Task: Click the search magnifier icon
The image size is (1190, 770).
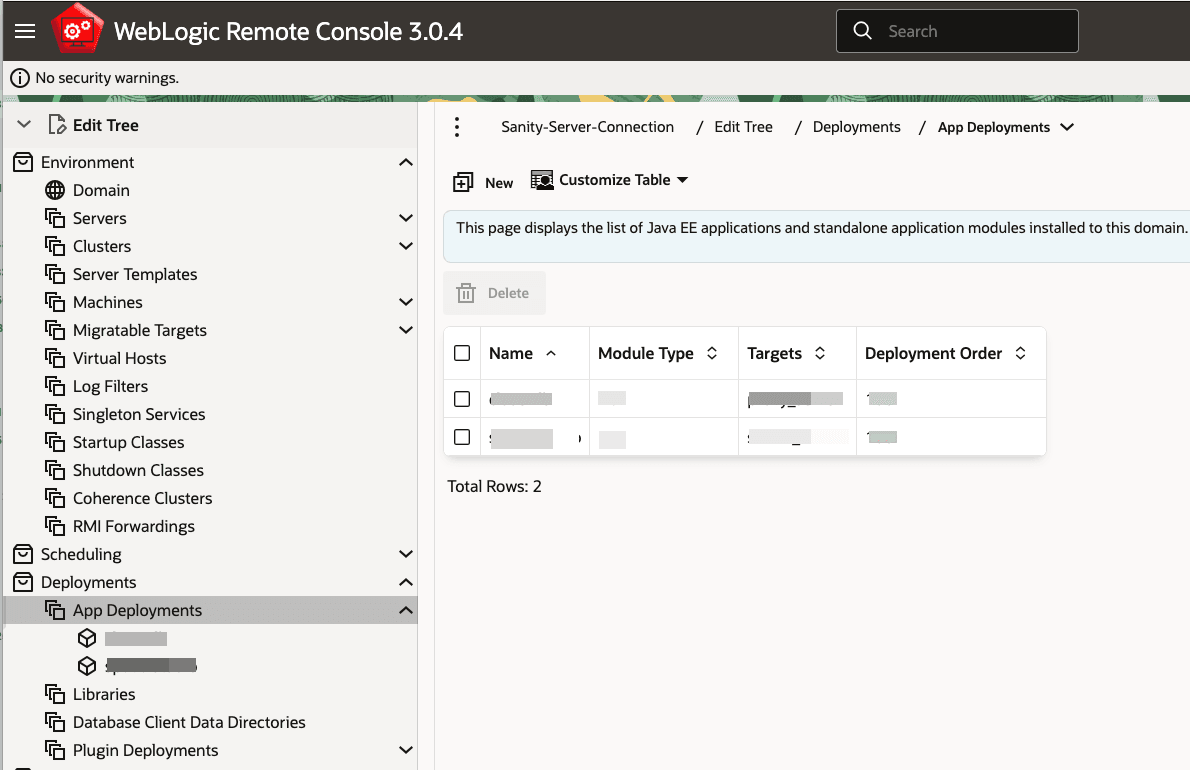Action: (x=862, y=31)
